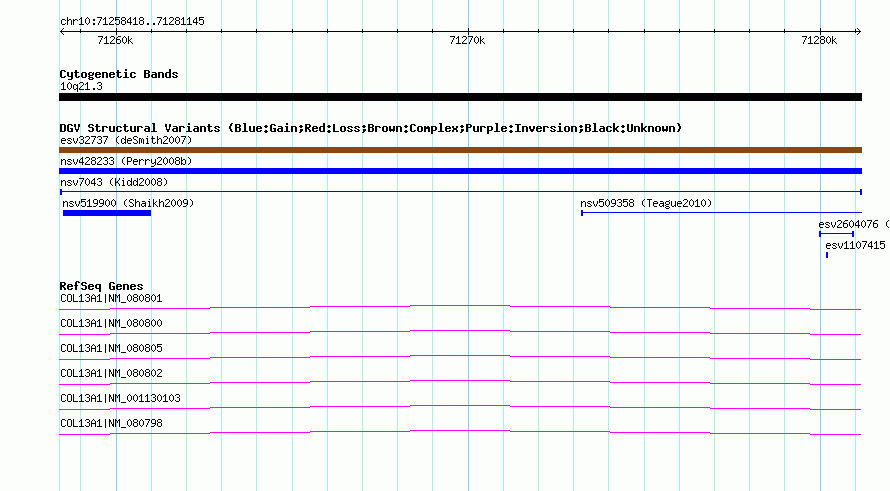890x491 pixels.
Task: Select the Cytogenetic Bands track title
Action: 119,74
